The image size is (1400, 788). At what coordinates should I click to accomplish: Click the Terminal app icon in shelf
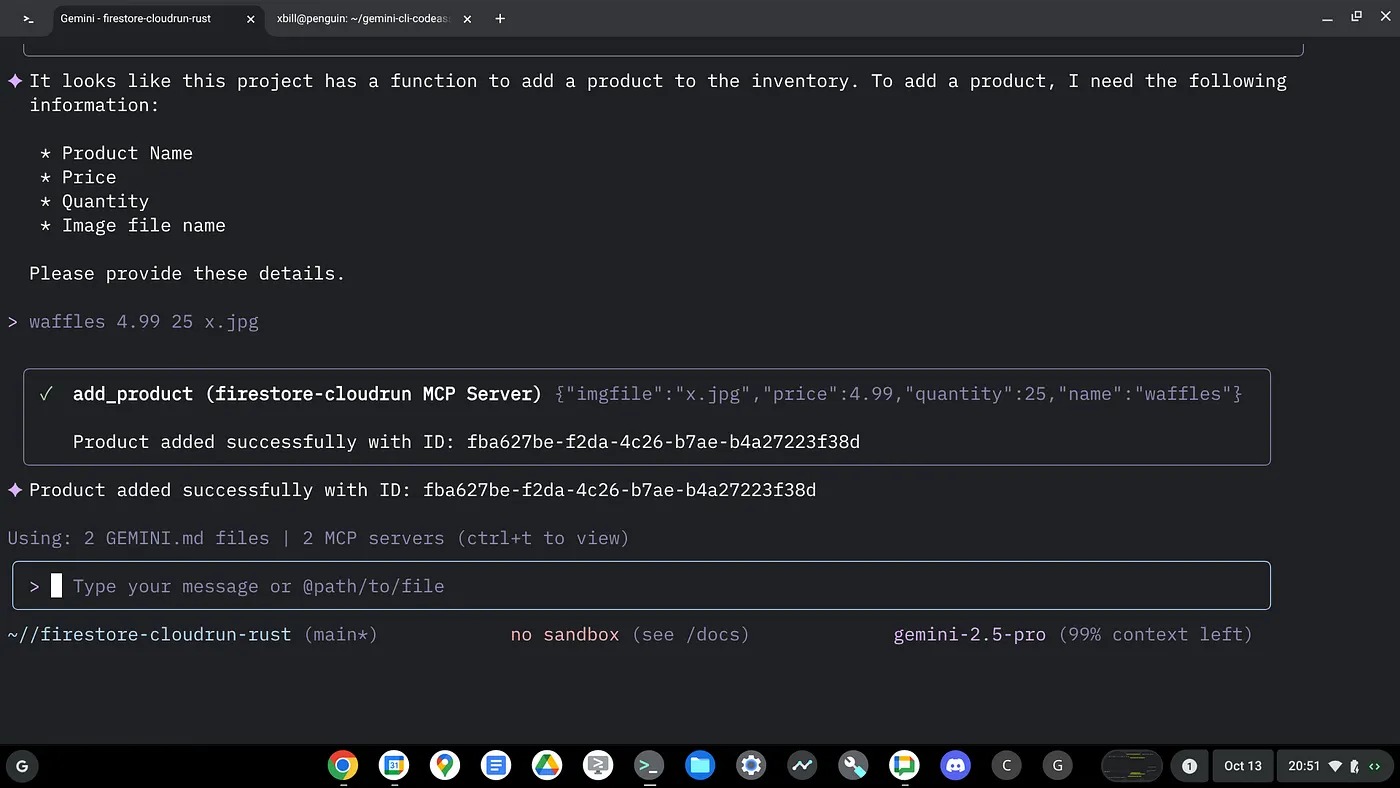coord(649,766)
